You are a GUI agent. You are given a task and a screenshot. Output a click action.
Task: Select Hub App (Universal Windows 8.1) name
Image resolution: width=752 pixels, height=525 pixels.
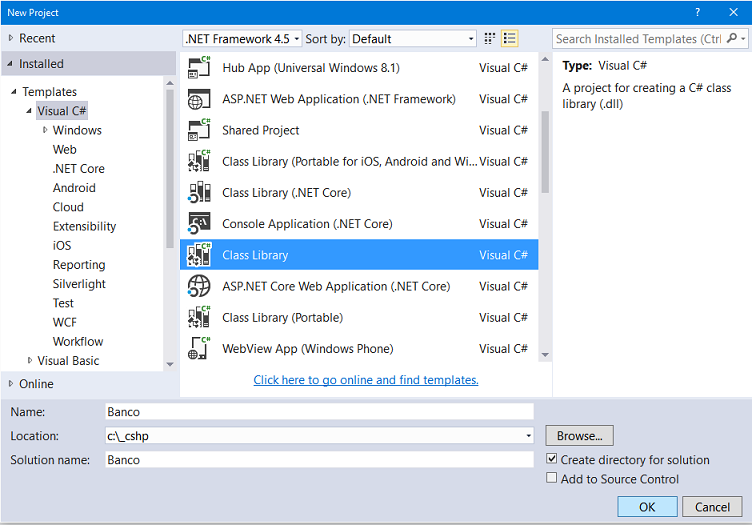click(x=311, y=68)
